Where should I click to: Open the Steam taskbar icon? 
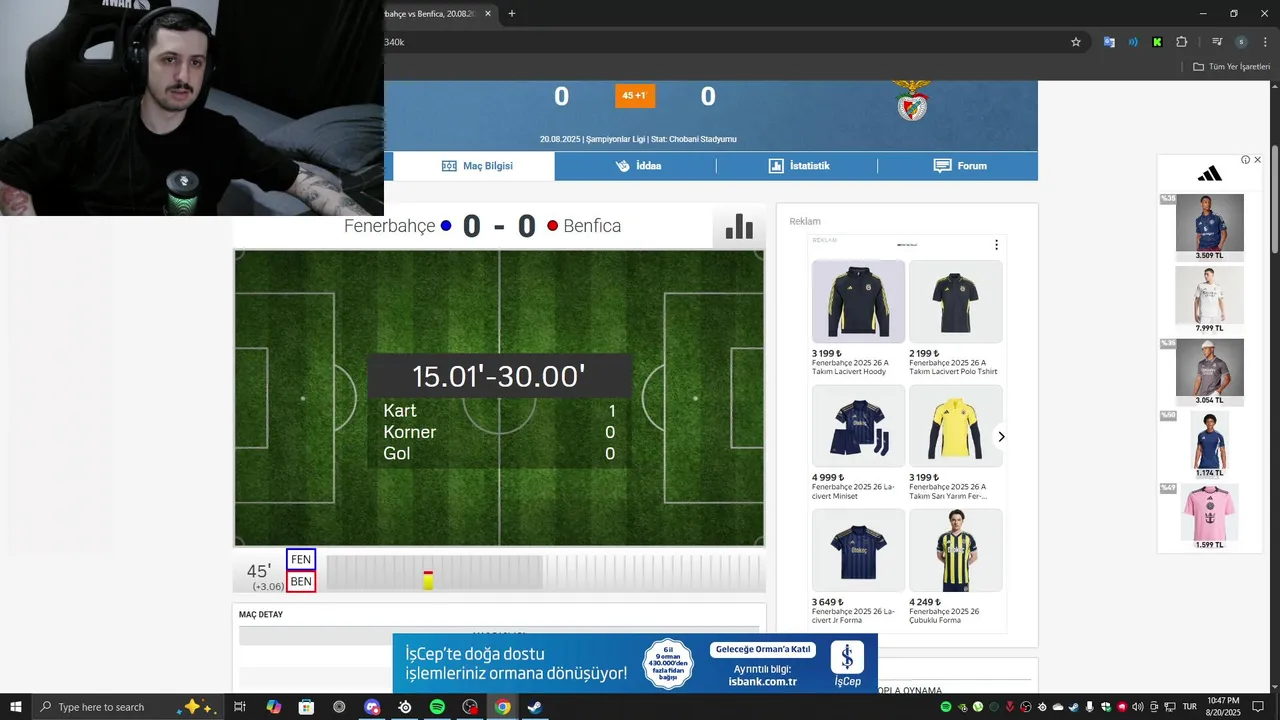point(535,707)
